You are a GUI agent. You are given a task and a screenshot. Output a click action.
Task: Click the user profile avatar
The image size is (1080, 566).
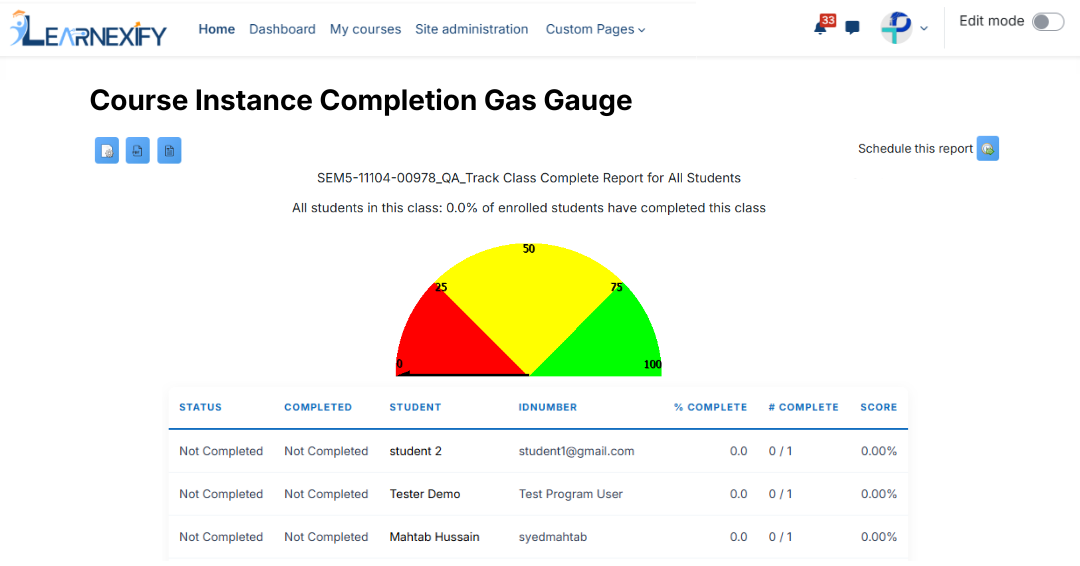coord(896,28)
